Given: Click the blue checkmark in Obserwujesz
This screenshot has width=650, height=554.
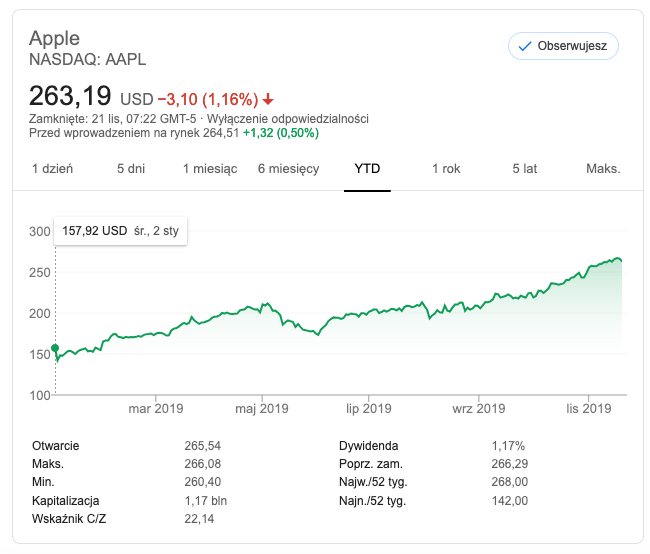Looking at the screenshot, I should [525, 46].
